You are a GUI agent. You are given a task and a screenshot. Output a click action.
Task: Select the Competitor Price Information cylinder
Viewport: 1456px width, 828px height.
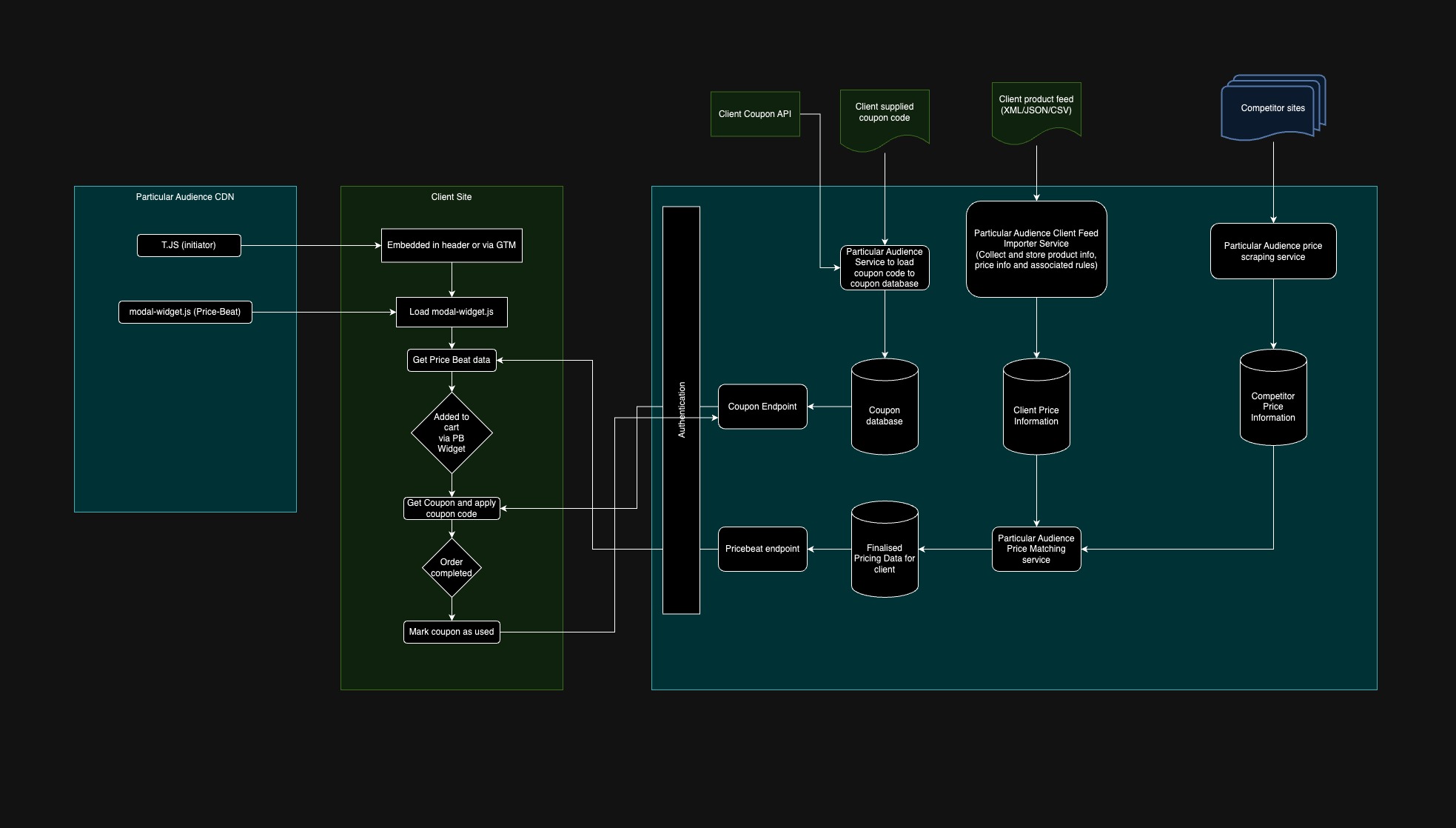coord(1273,397)
